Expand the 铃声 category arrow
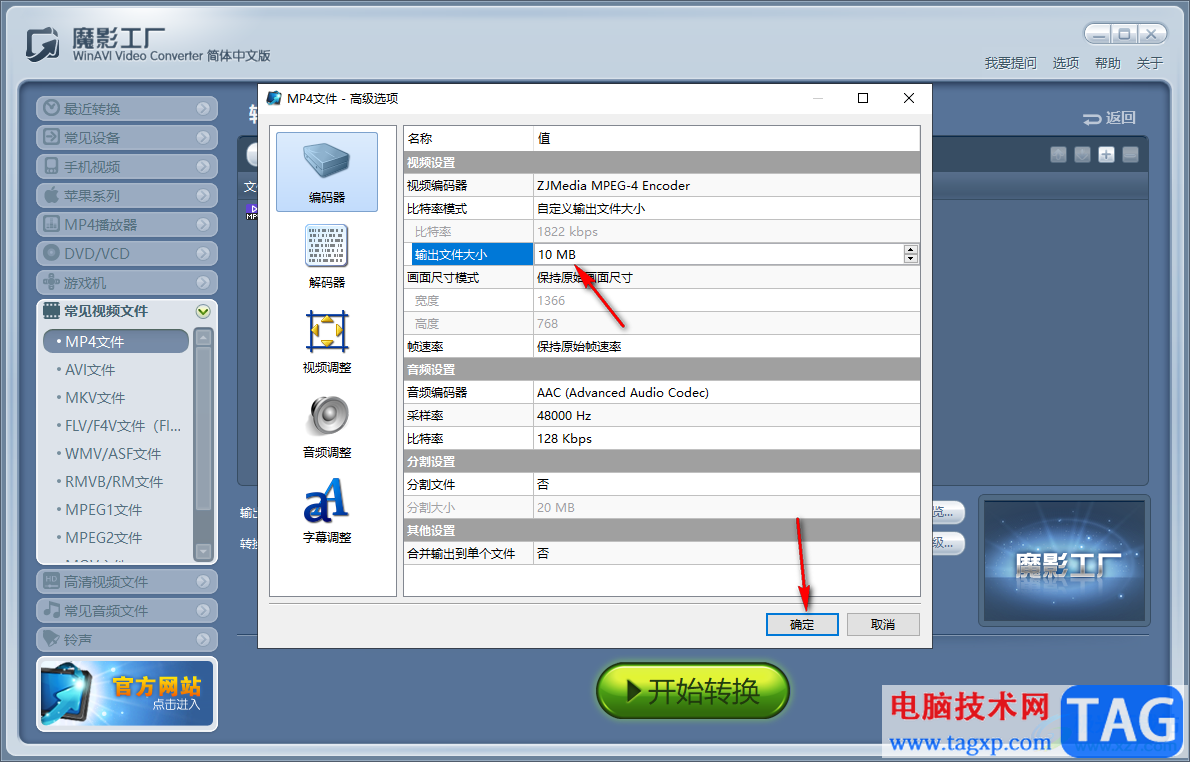The width and height of the screenshot is (1190, 762). tap(203, 639)
